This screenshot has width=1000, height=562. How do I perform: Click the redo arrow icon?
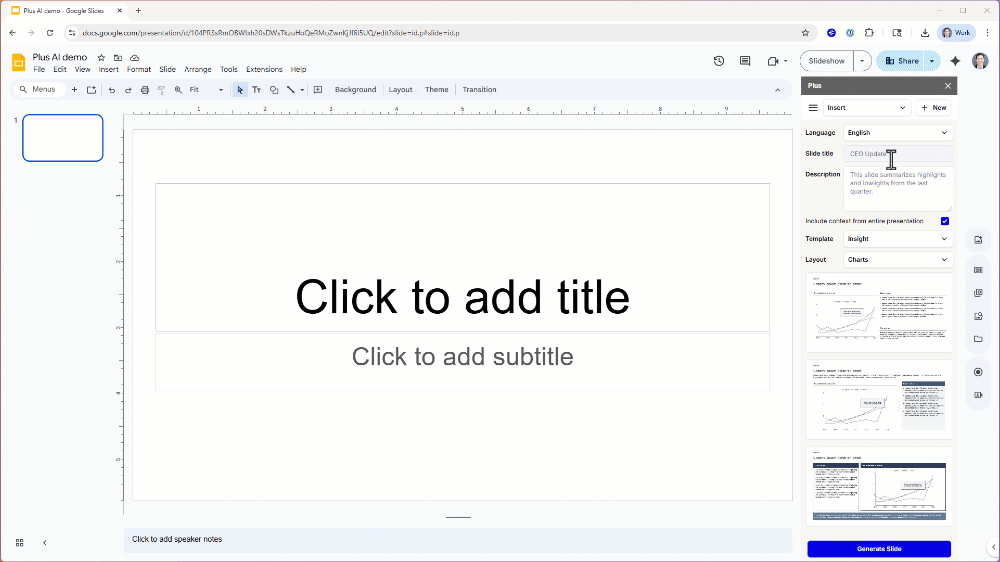click(128, 90)
